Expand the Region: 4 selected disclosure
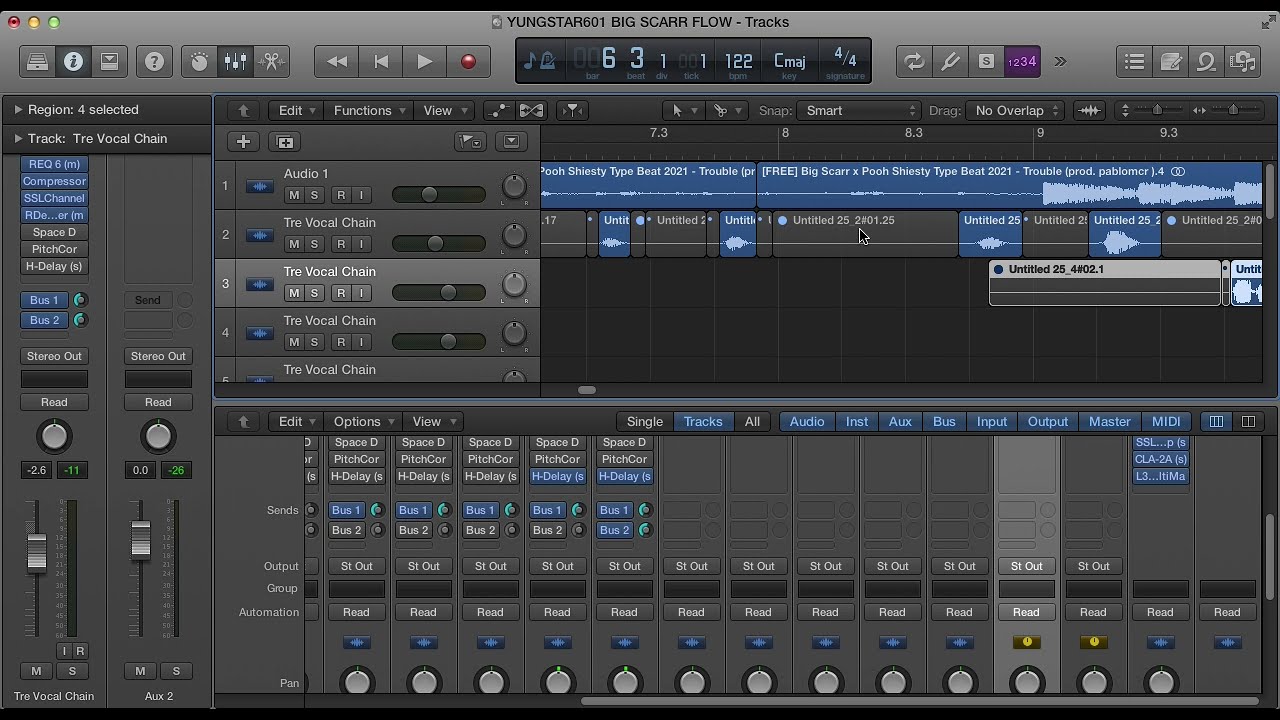1280x720 pixels. (17, 110)
